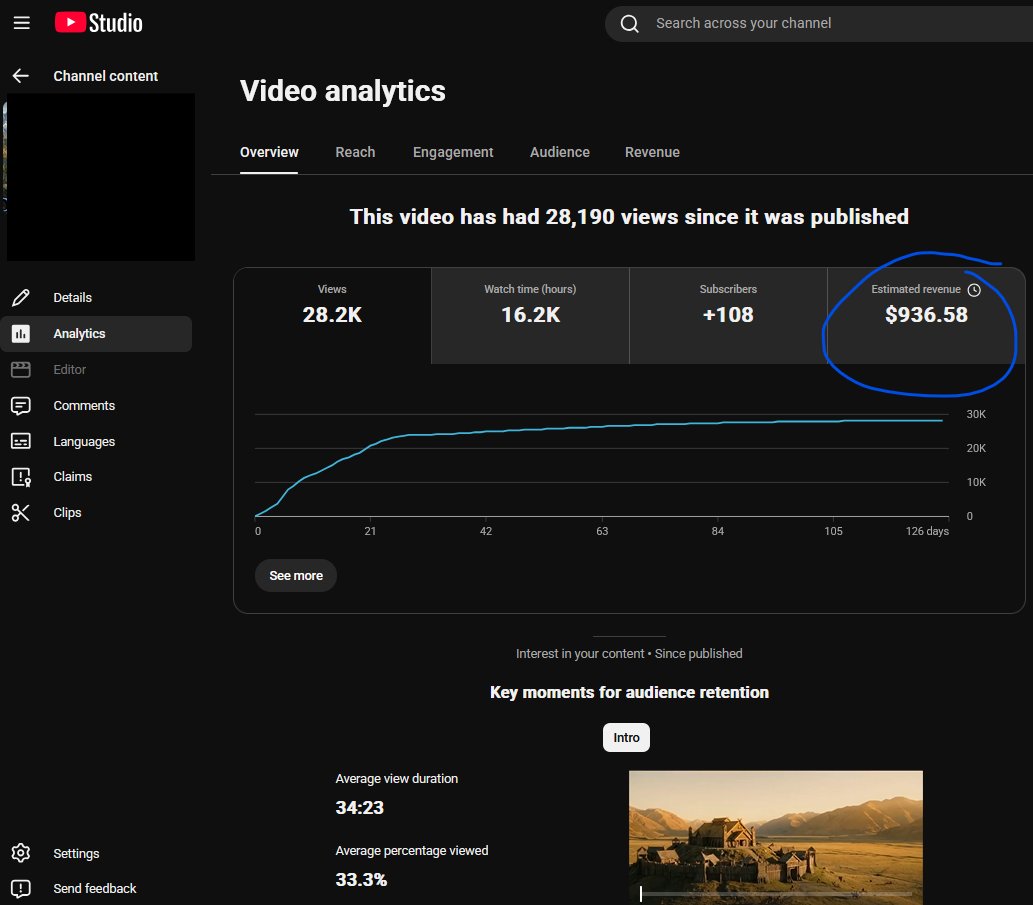
Task: Open the Engagement tab
Action: tap(453, 152)
